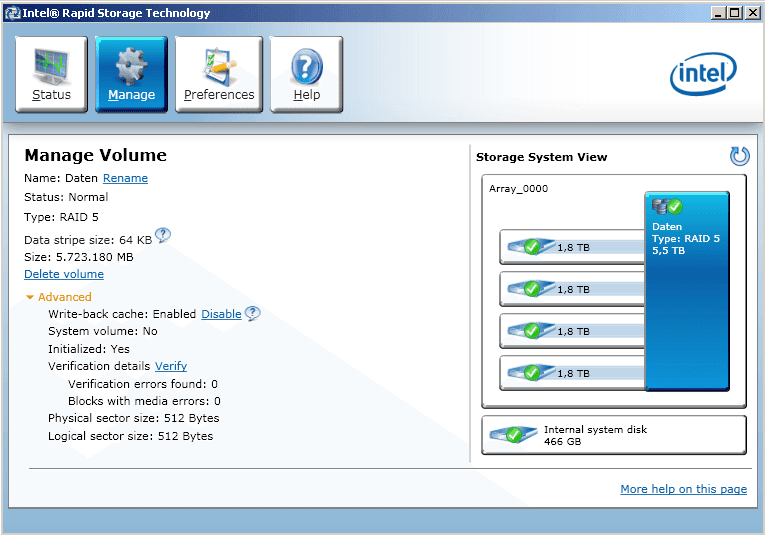Click the Rename link next to Daten
Image resolution: width=765 pixels, height=535 pixels.
(x=125, y=178)
